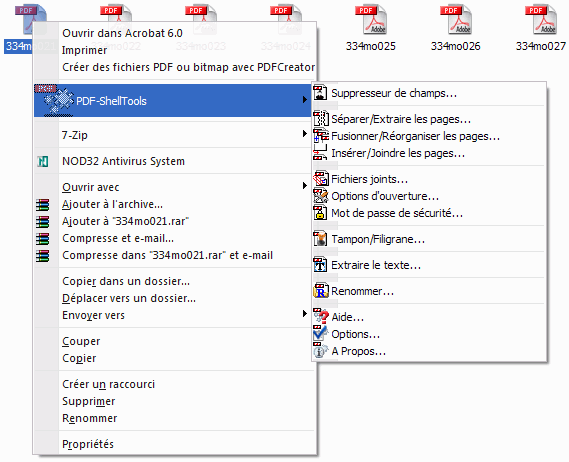Expand the Ouvrir avec submenu arrow
Viewport: 569px width, 462px height.
(x=305, y=186)
